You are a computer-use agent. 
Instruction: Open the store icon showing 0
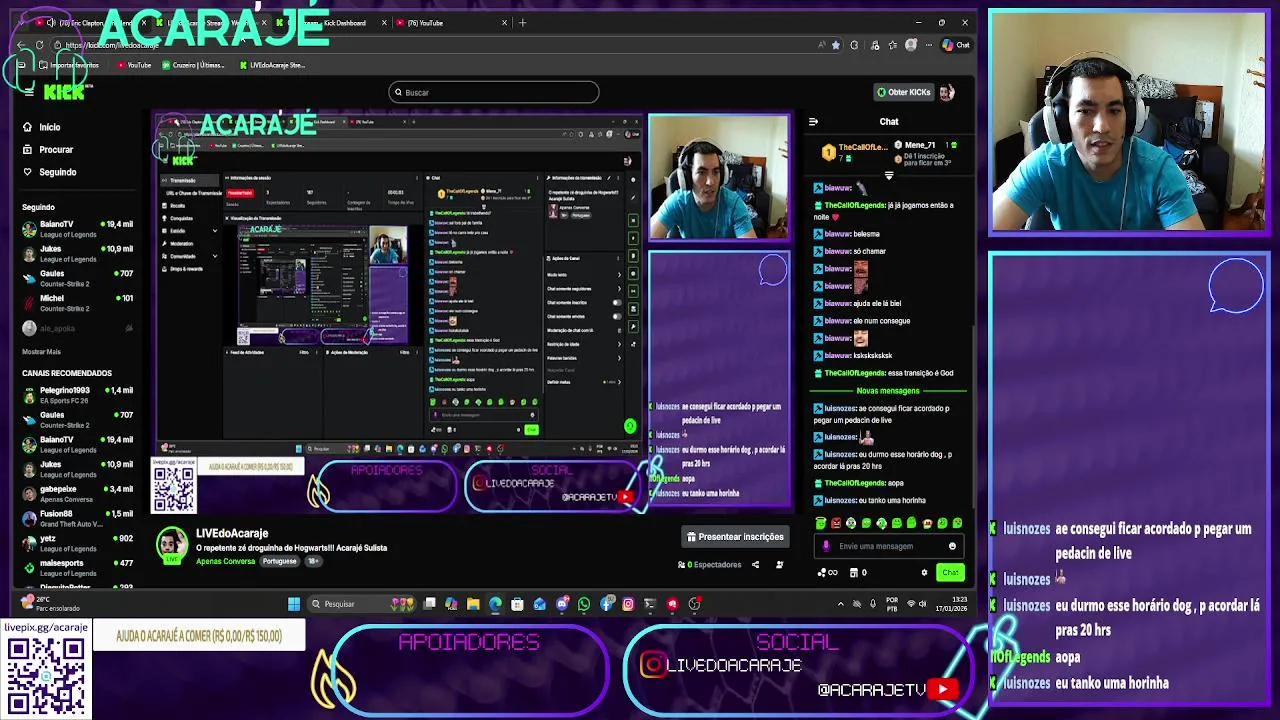tap(858, 573)
